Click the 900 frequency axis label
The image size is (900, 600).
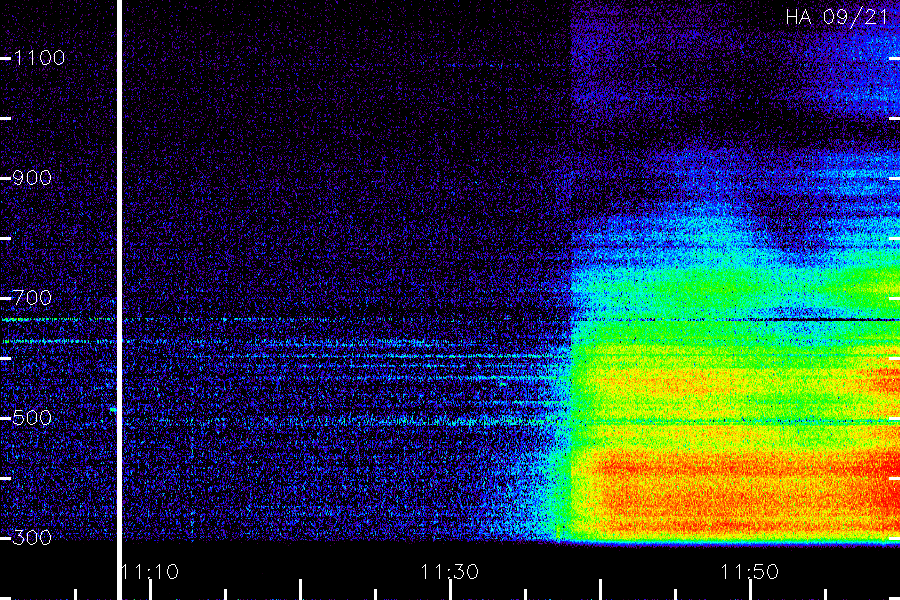click(x=32, y=178)
